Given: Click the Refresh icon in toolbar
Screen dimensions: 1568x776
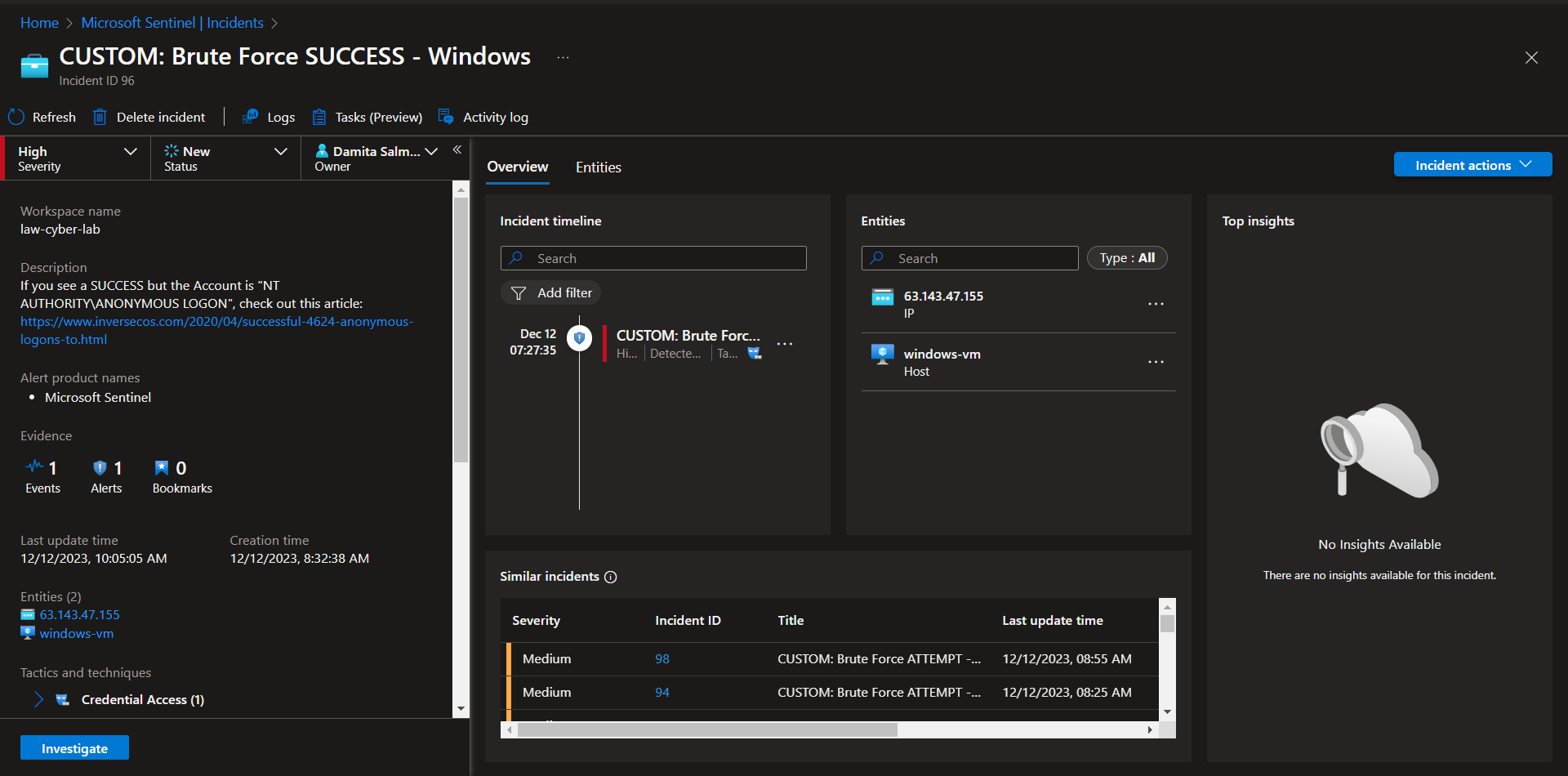Looking at the screenshot, I should click(x=16, y=117).
